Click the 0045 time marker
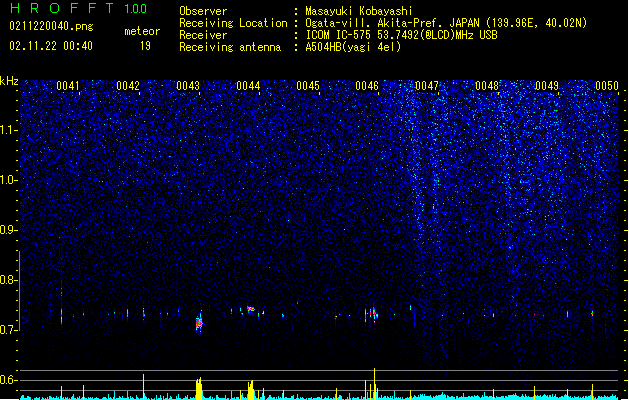 coord(308,86)
